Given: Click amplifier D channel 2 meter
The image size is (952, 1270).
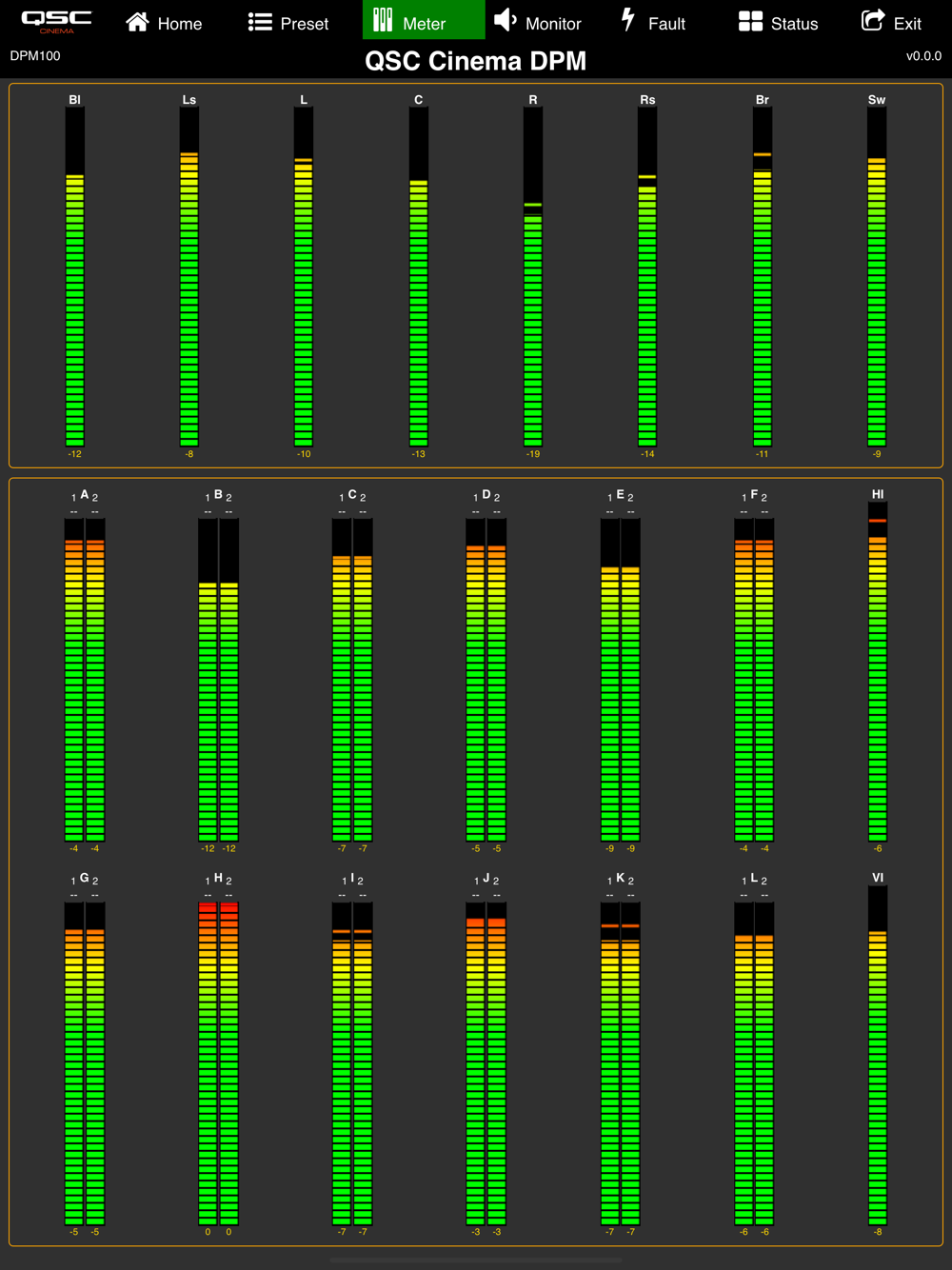Looking at the screenshot, I should 497,680.
